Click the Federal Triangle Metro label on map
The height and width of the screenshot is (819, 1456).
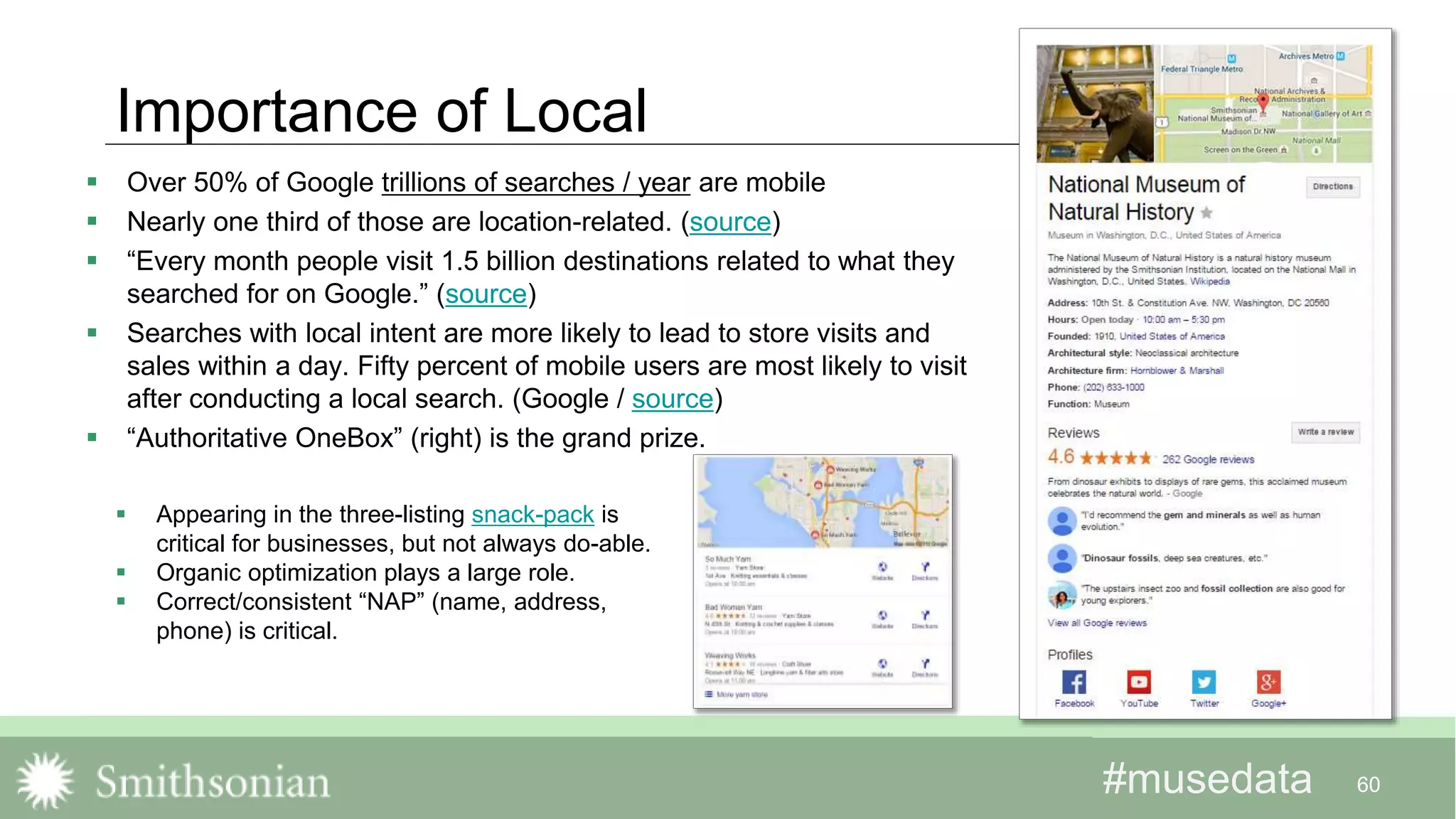[1201, 69]
